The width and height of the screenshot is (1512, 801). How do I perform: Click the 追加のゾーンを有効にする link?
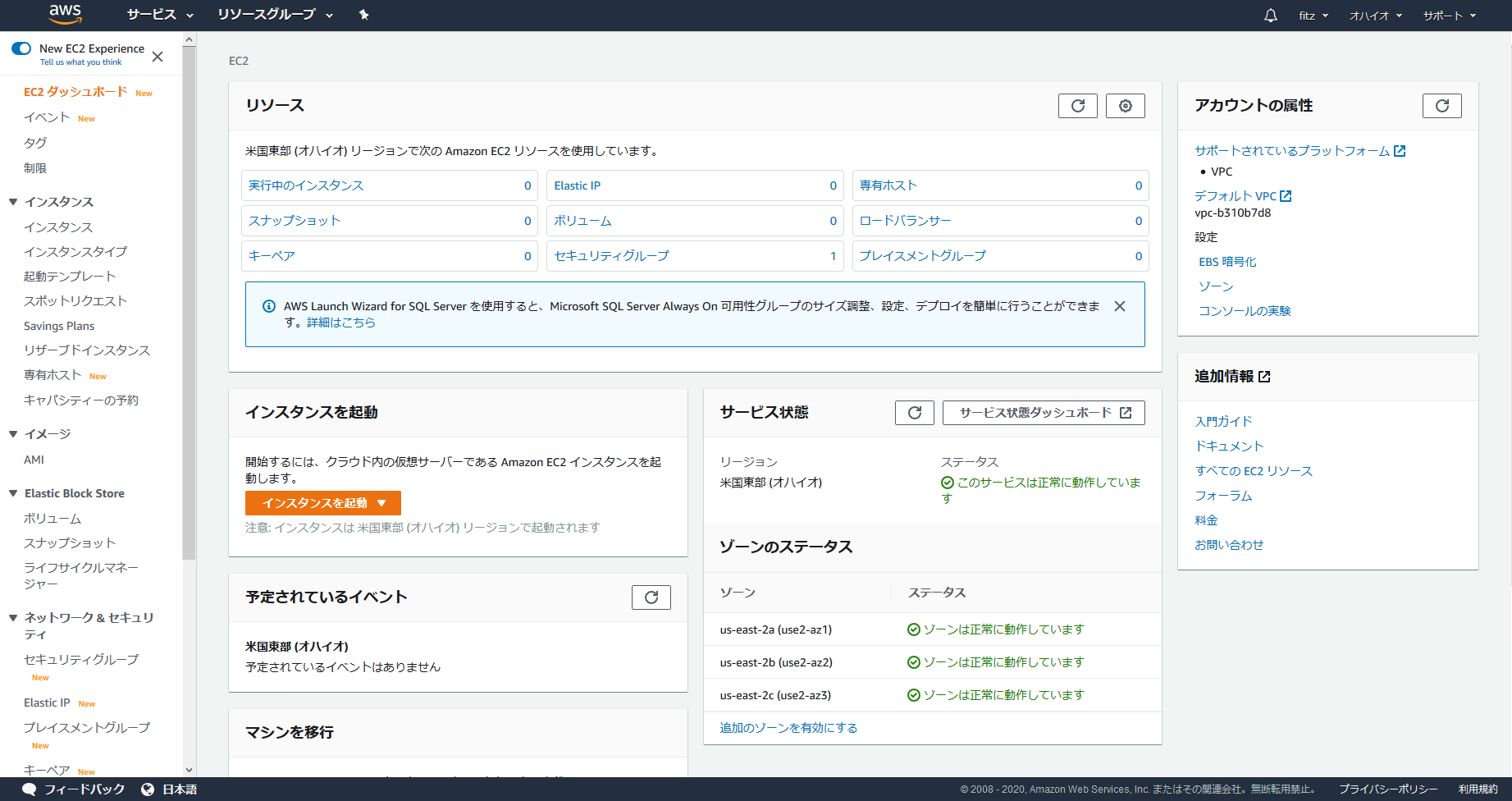pyautogui.click(x=787, y=727)
